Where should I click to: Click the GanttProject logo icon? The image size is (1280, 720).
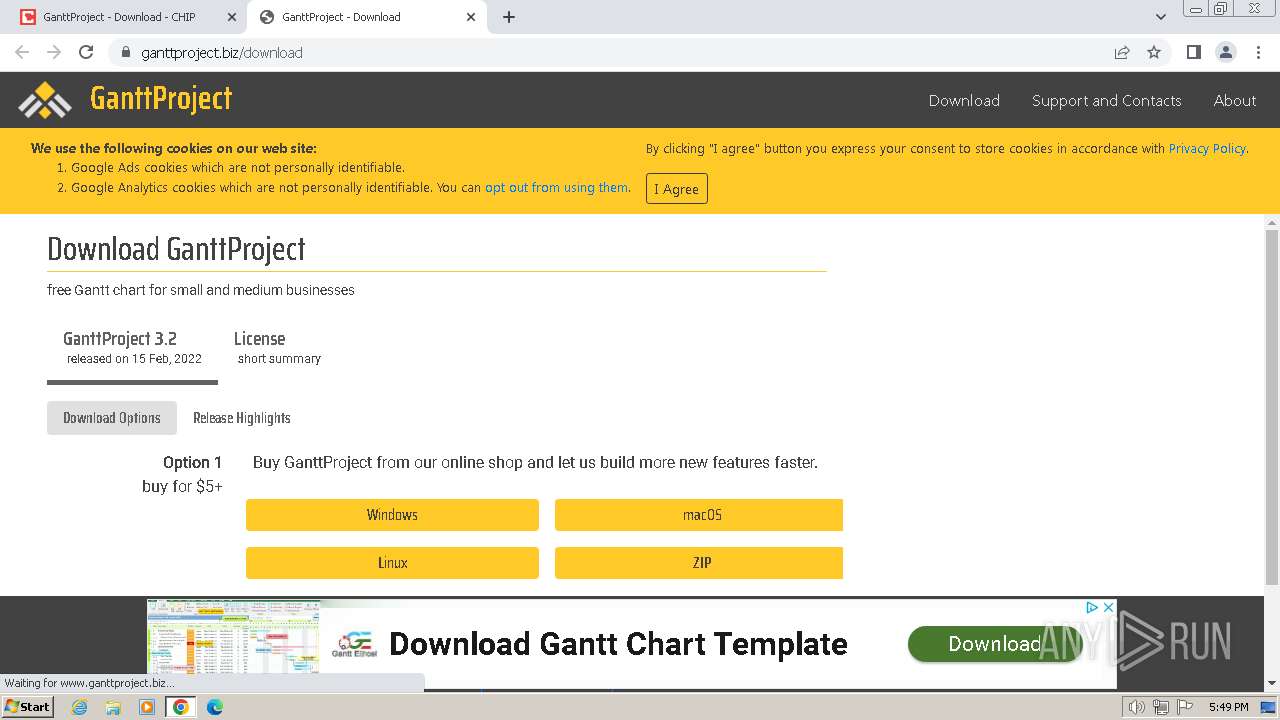coord(45,99)
